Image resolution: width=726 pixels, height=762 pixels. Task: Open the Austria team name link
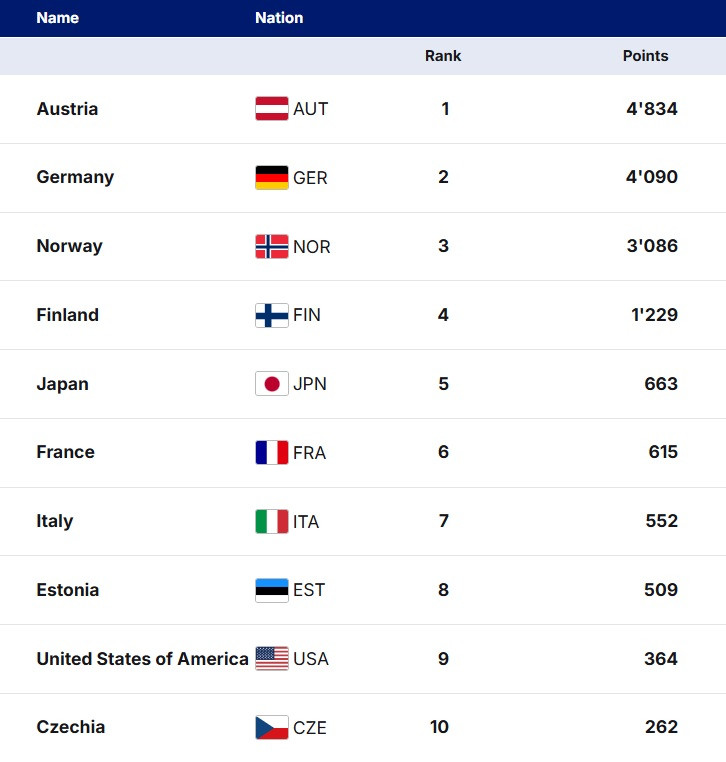tap(67, 109)
